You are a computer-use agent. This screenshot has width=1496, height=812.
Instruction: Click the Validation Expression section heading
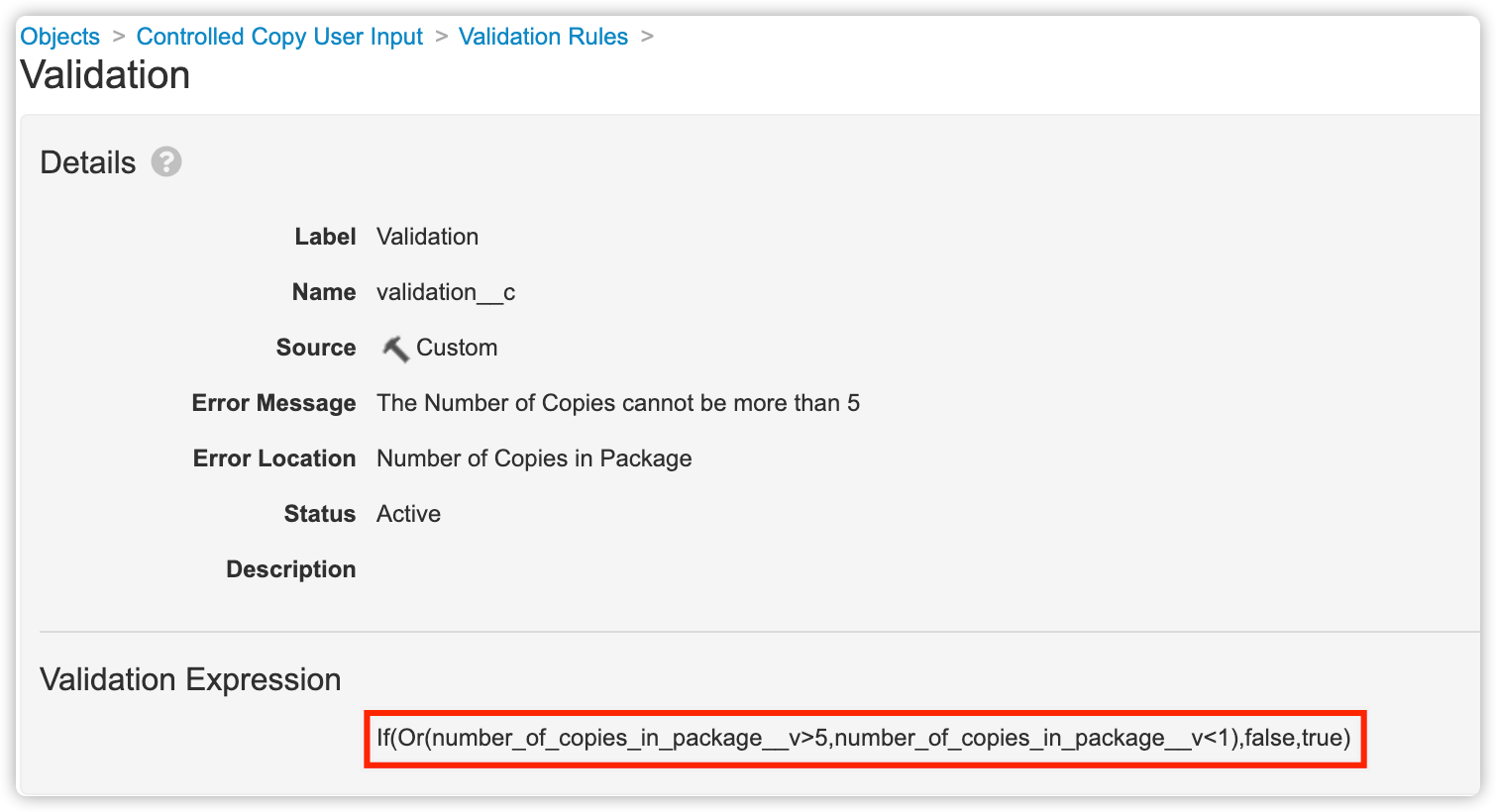pyautogui.click(x=190, y=679)
